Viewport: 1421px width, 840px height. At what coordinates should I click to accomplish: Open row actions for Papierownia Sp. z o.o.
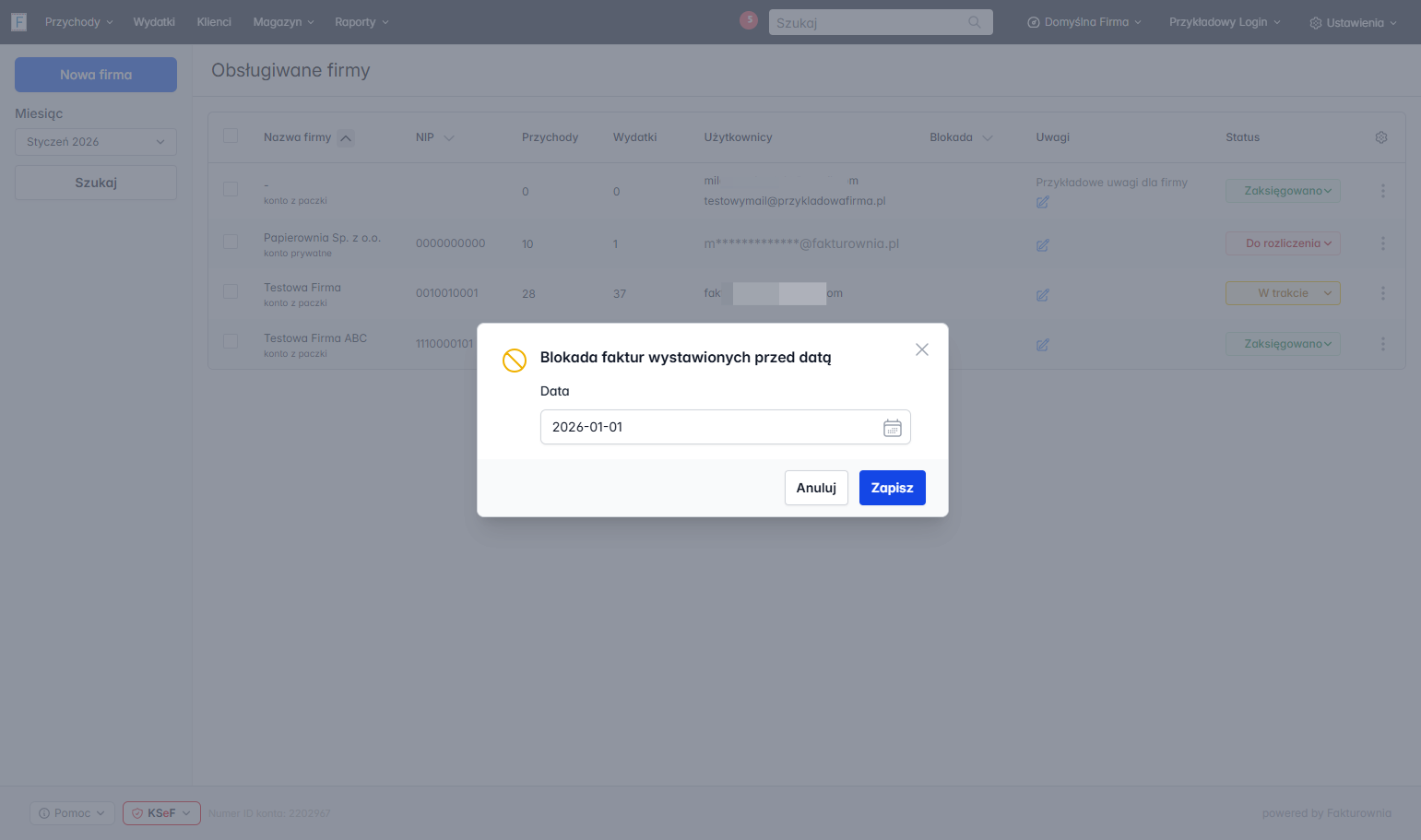click(1382, 243)
